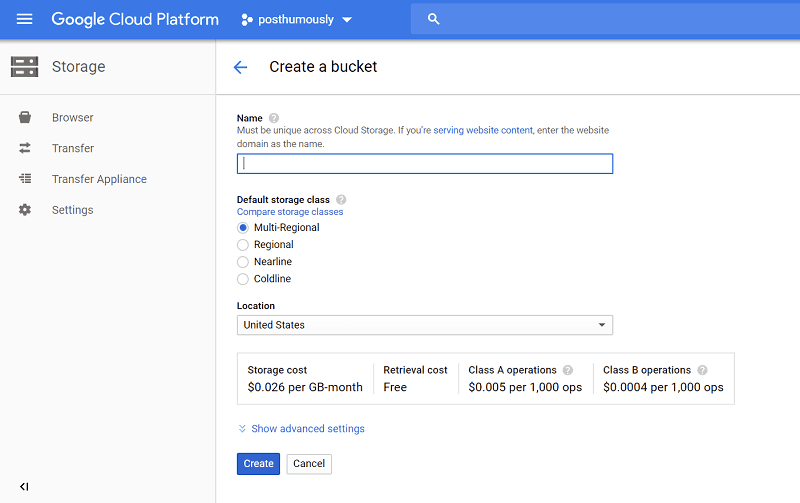Select the Regional storage class
The image size is (800, 503).
click(x=243, y=245)
